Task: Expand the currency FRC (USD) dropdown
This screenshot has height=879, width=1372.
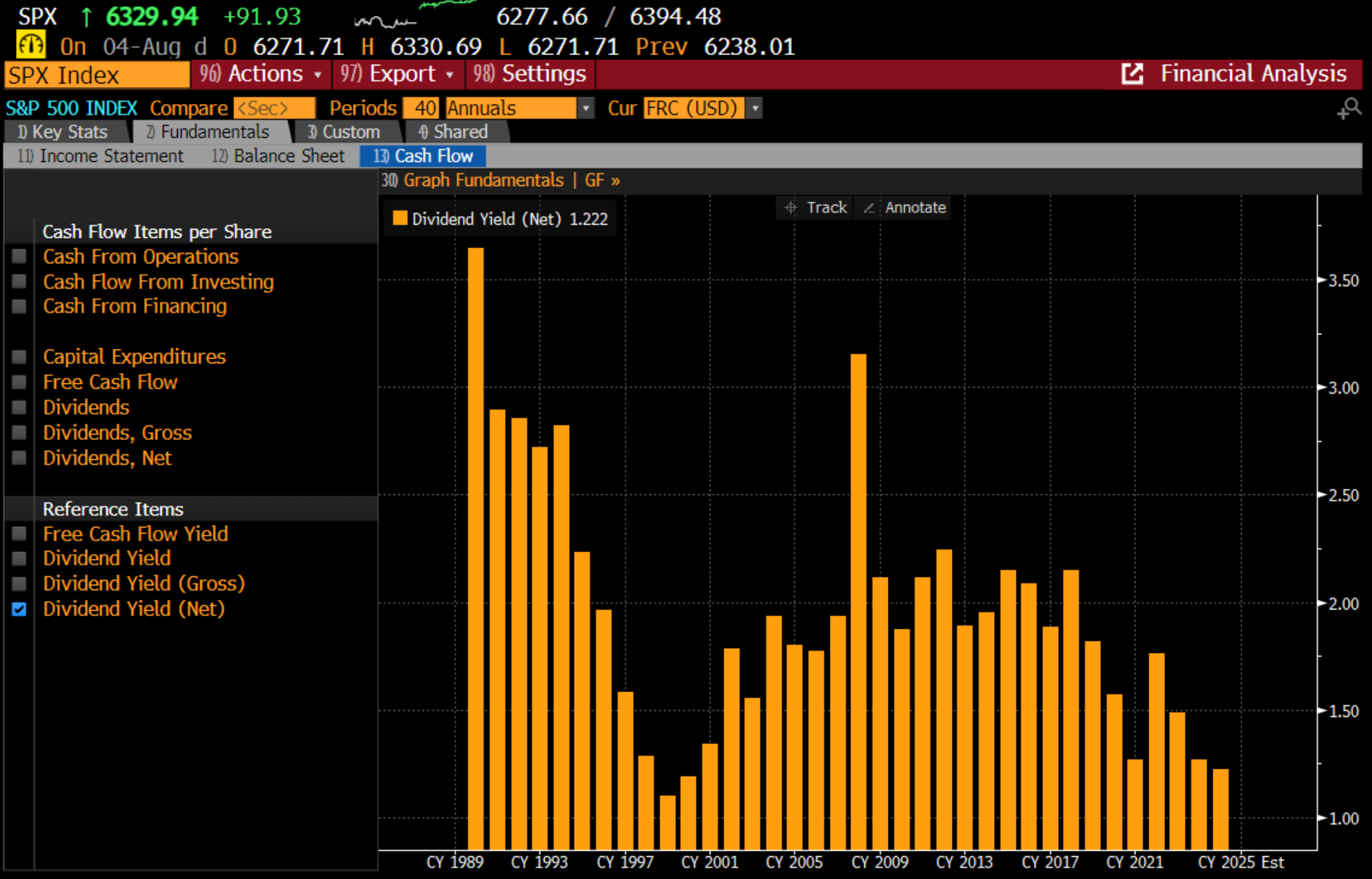Action: point(755,108)
